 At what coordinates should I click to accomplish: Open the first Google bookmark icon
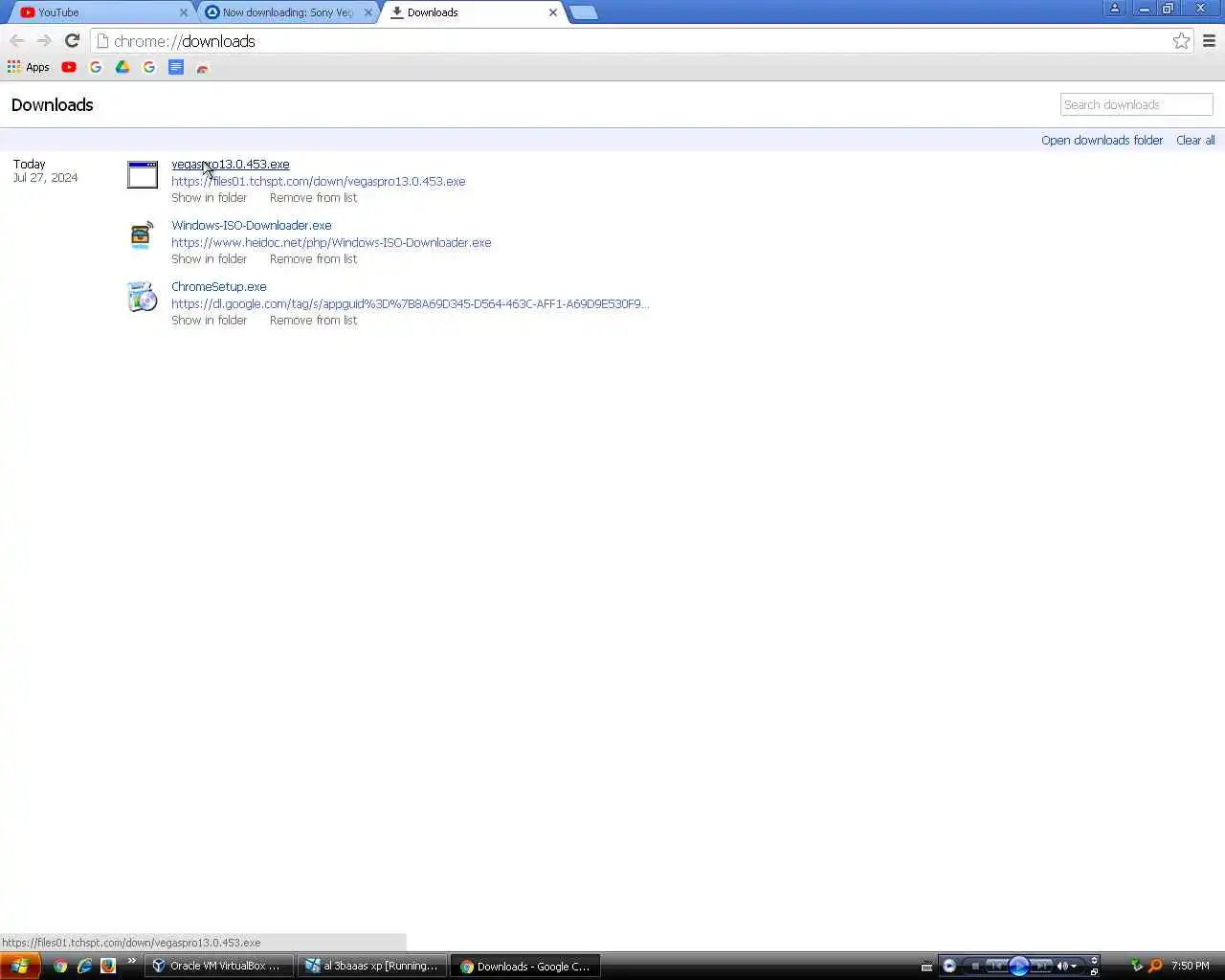96,67
